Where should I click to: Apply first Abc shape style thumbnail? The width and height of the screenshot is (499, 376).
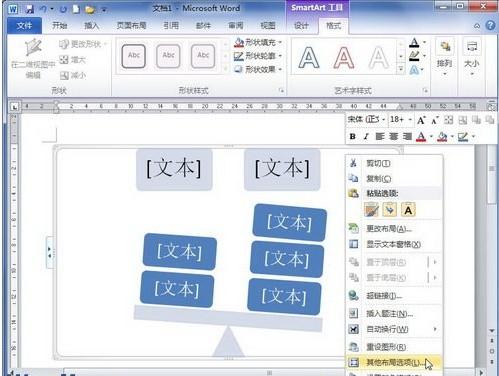tap(134, 56)
